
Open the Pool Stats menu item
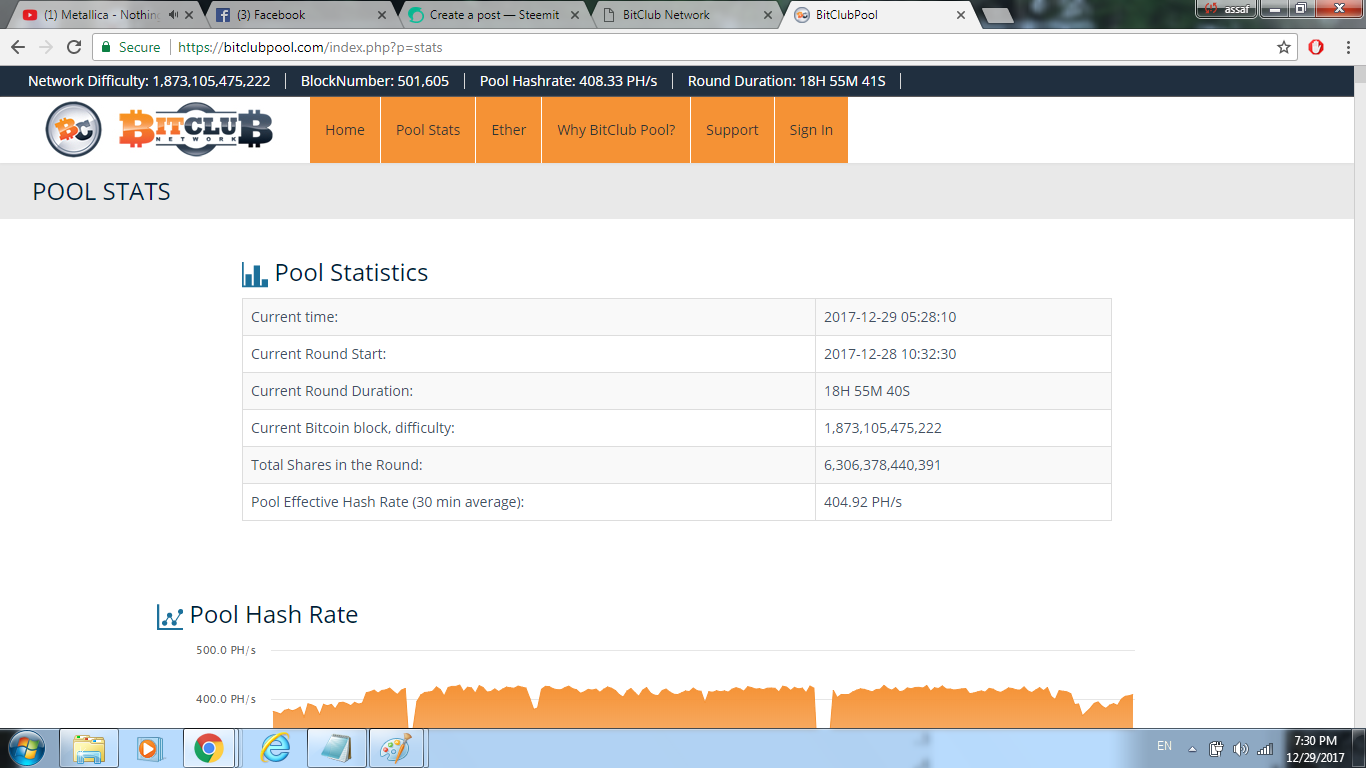click(x=428, y=130)
